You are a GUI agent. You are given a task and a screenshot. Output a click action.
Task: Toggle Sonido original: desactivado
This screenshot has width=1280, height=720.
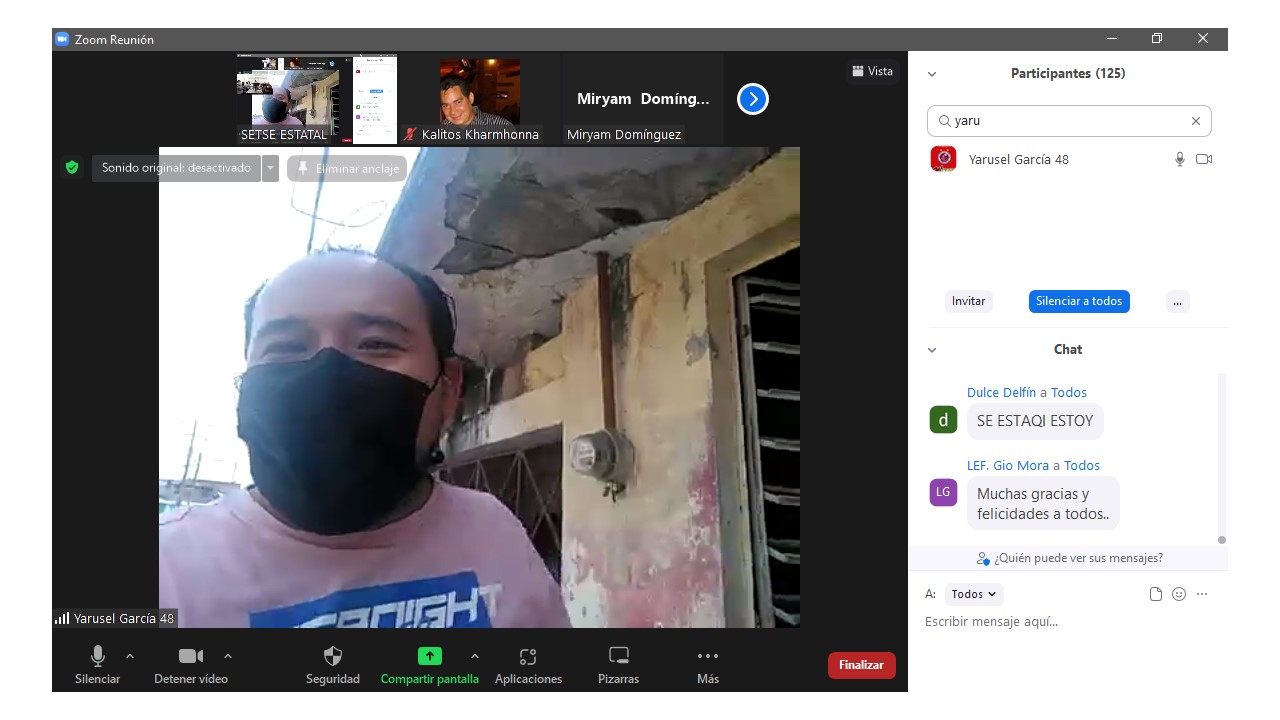[176, 168]
